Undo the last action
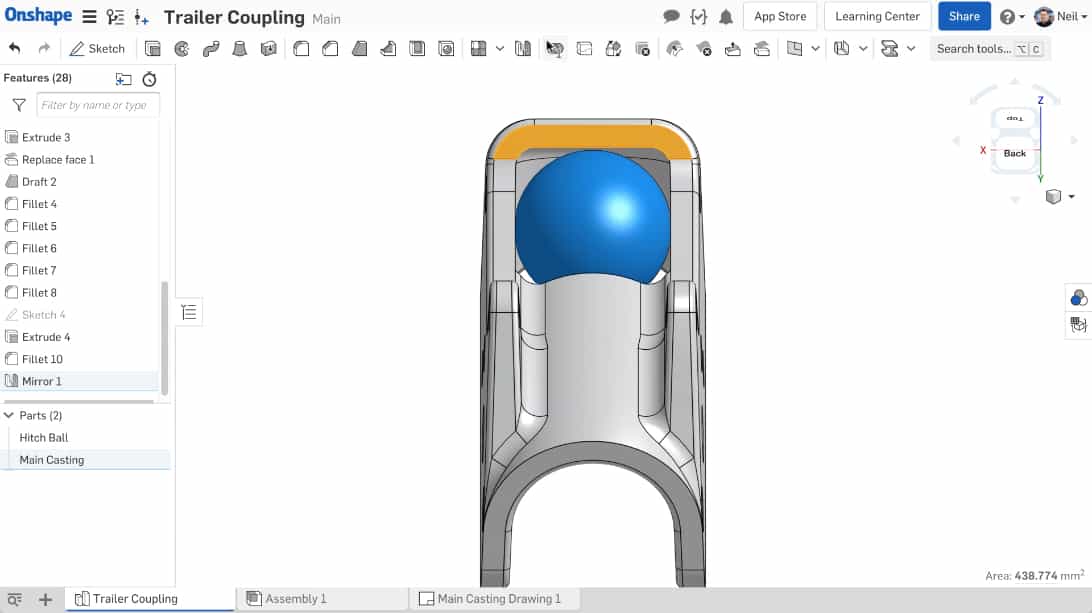This screenshot has height=613, width=1092. [x=15, y=48]
